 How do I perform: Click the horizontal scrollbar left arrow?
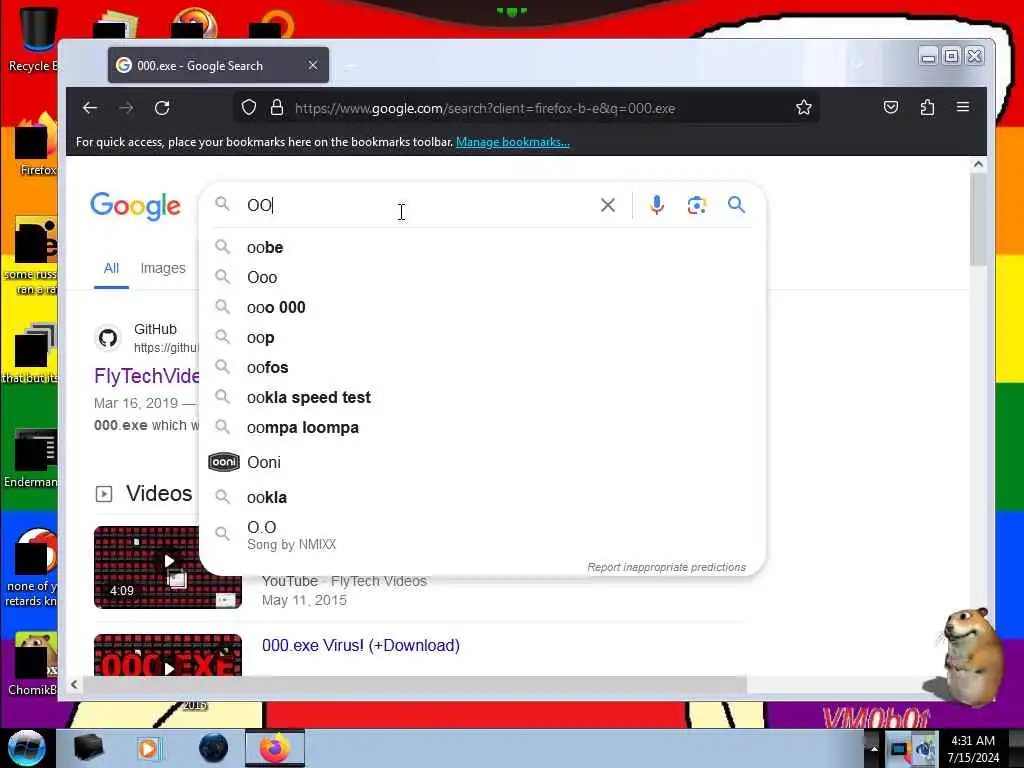pyautogui.click(x=74, y=684)
